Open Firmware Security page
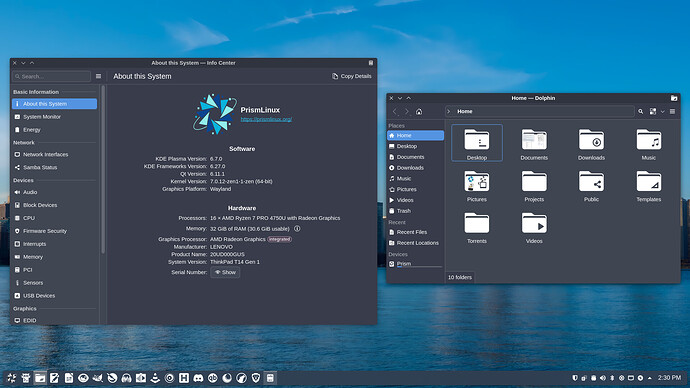690x388 pixels. pyautogui.click(x=55, y=231)
